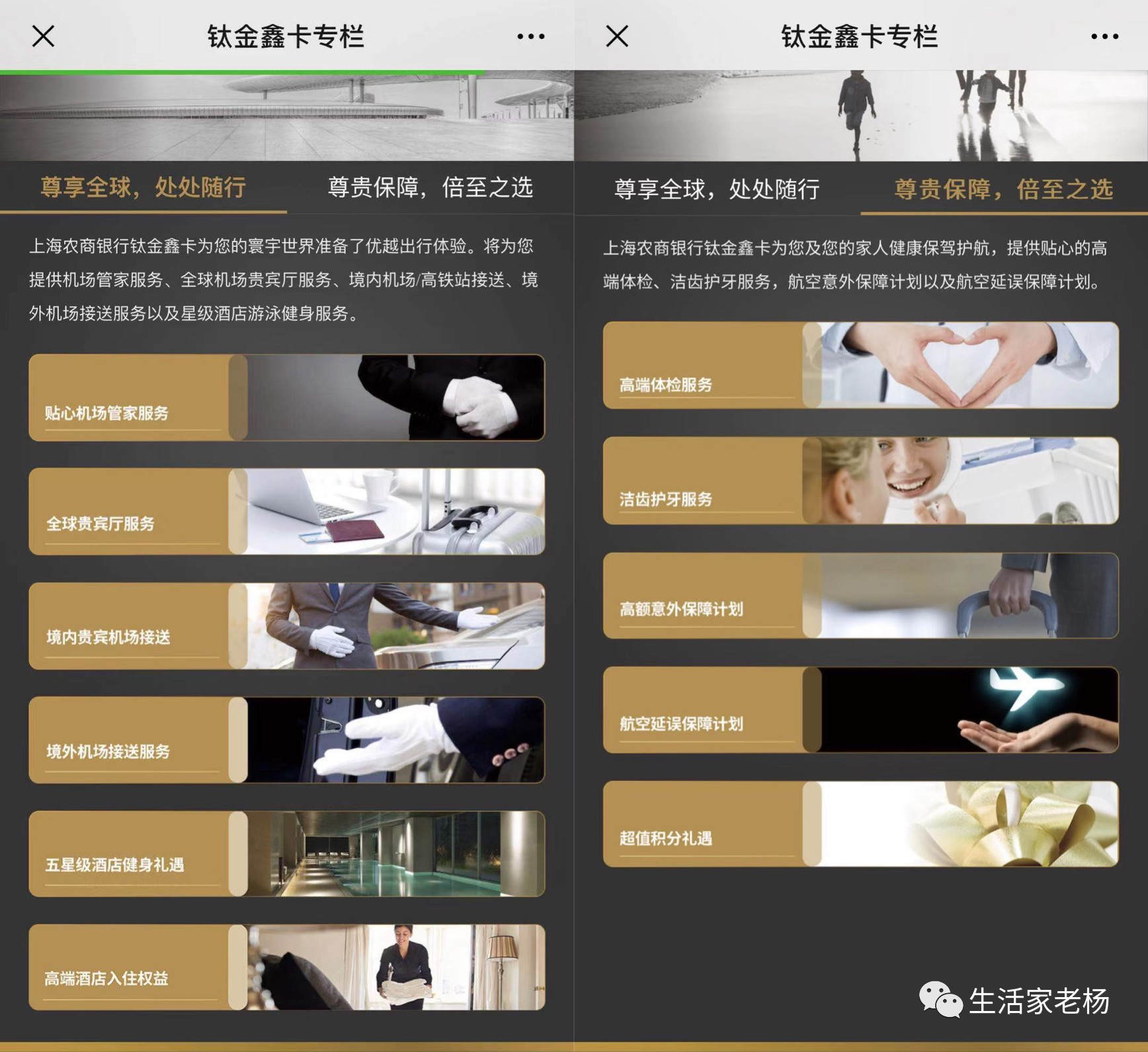1148x1052 pixels.
Task: Click the people walking on beach banner
Action: pyautogui.click(x=861, y=116)
